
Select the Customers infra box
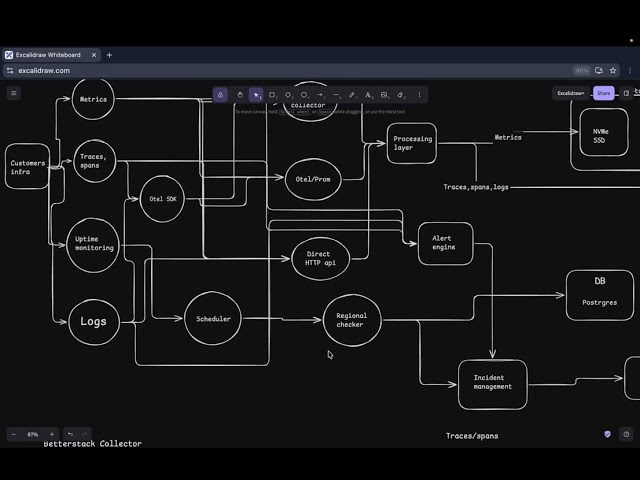tap(27, 167)
